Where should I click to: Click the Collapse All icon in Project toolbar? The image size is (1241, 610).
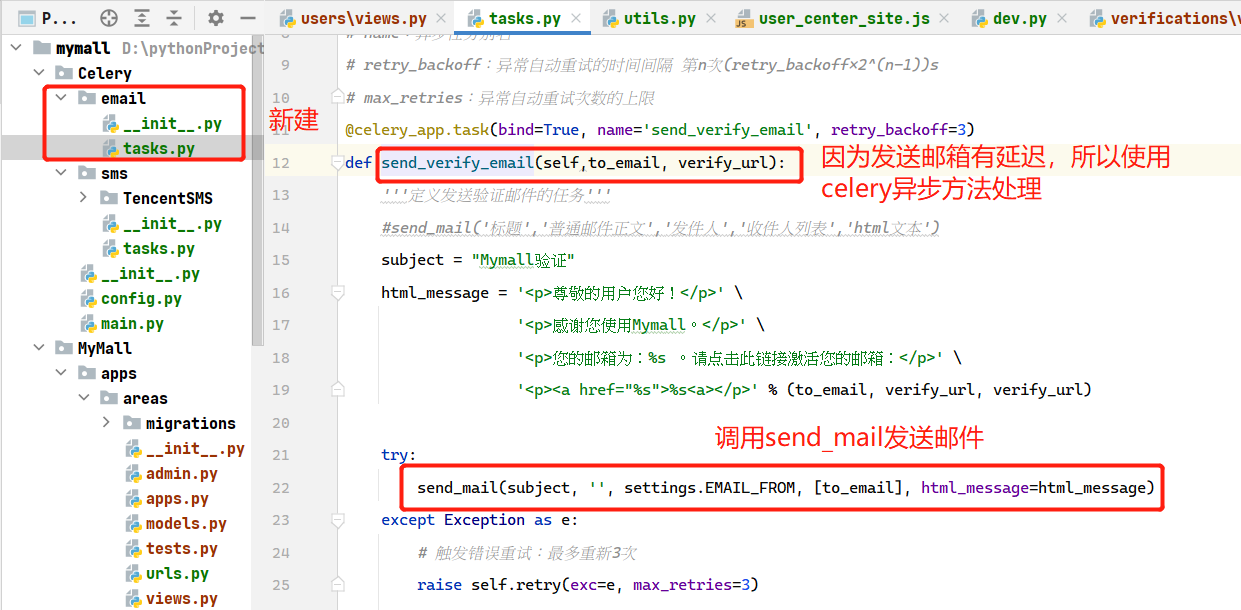pyautogui.click(x=174, y=18)
